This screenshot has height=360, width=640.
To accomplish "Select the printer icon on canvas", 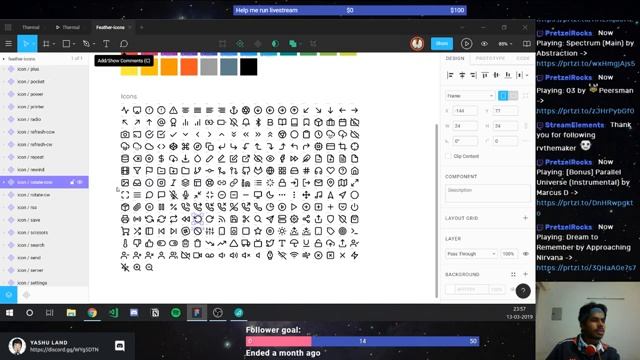I will 125,219.
